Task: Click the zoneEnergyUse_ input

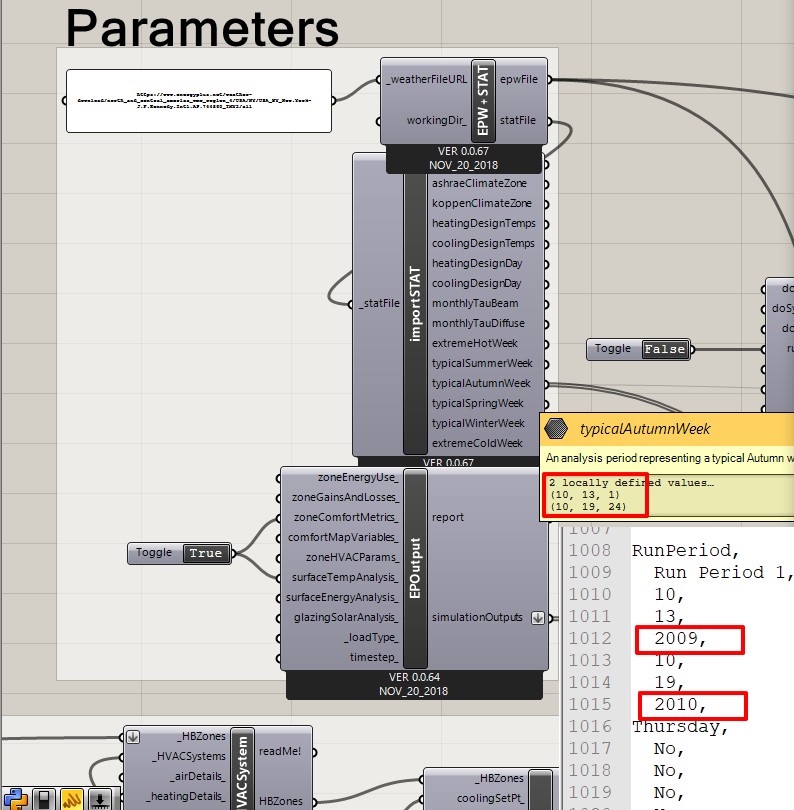Action: pyautogui.click(x=358, y=477)
